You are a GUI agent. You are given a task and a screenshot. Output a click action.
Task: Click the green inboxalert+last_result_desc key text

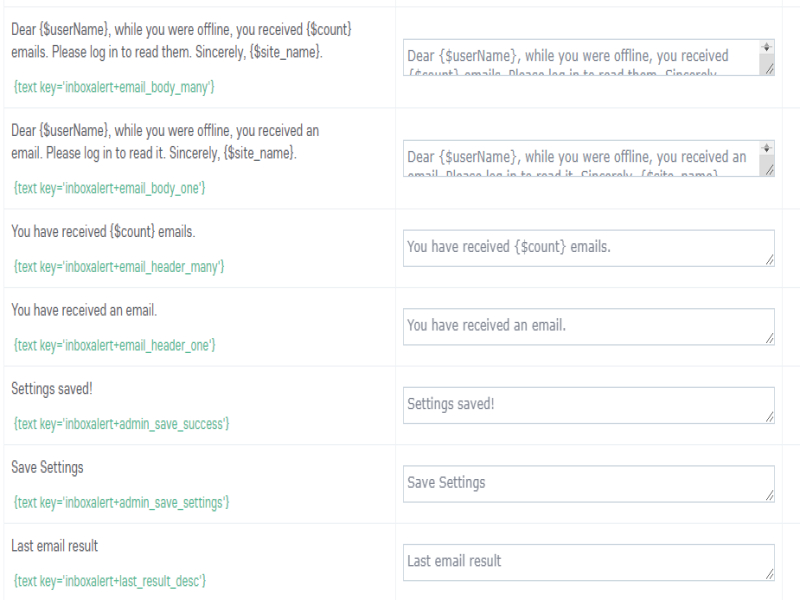coord(110,580)
